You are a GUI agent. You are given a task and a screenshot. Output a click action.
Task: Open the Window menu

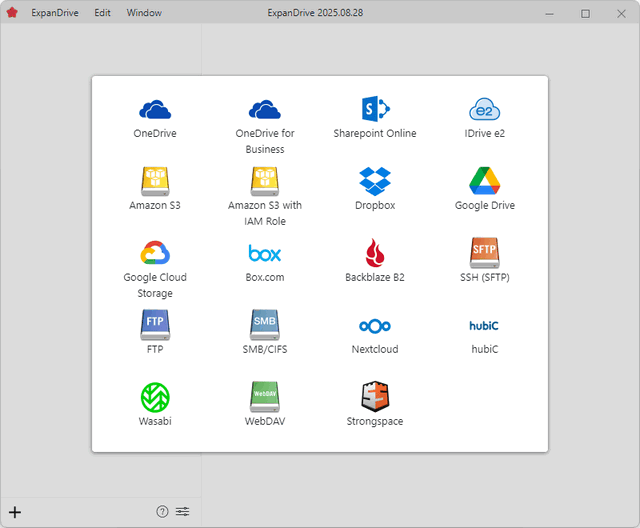point(144,13)
